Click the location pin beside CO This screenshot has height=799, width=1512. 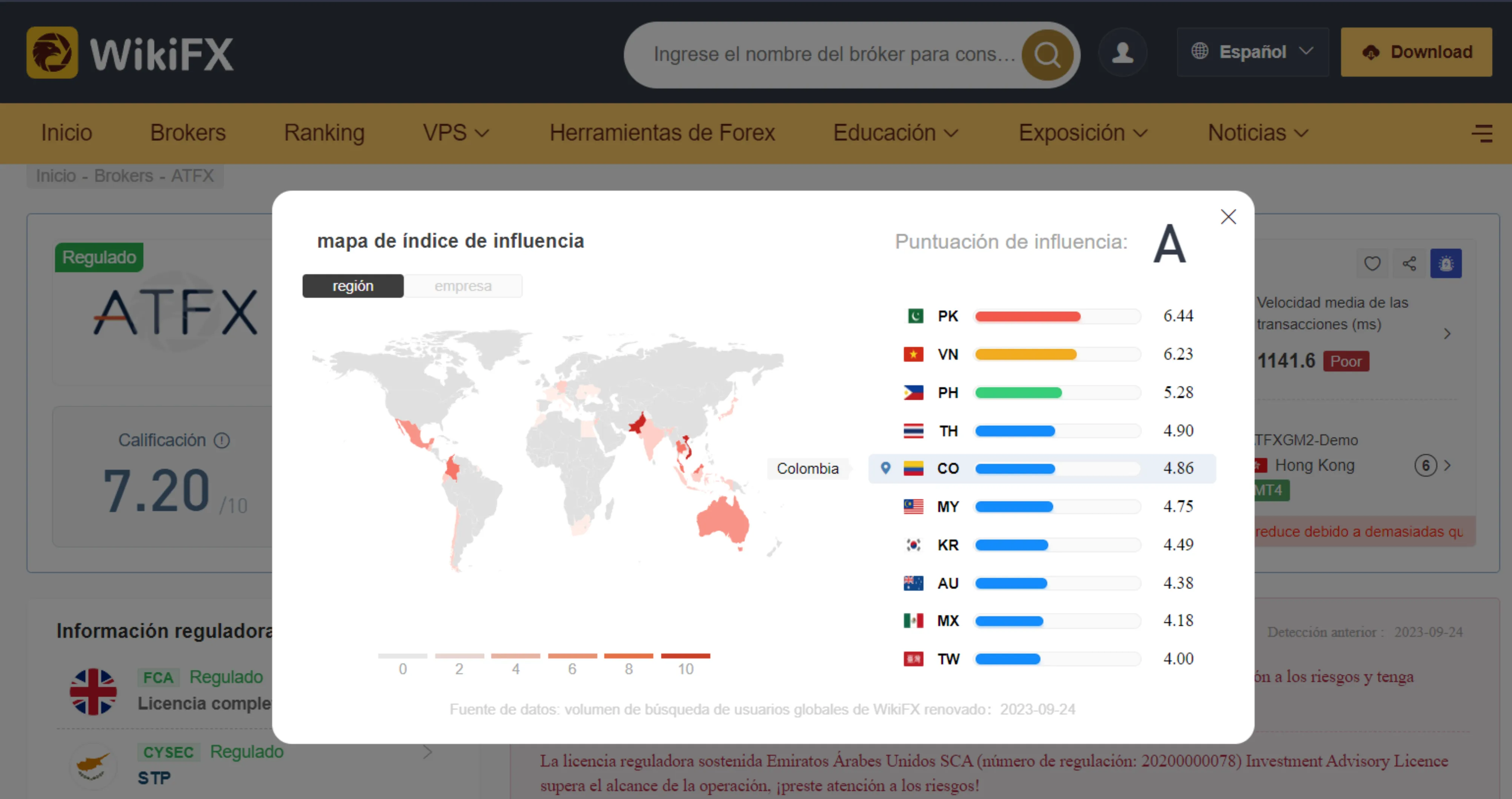point(886,468)
